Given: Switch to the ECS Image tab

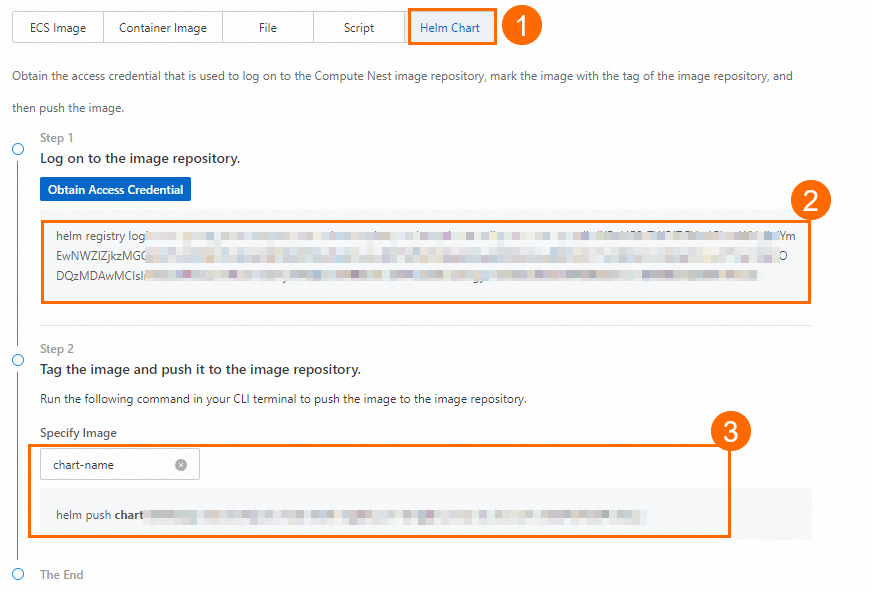Looking at the screenshot, I should point(57,28).
